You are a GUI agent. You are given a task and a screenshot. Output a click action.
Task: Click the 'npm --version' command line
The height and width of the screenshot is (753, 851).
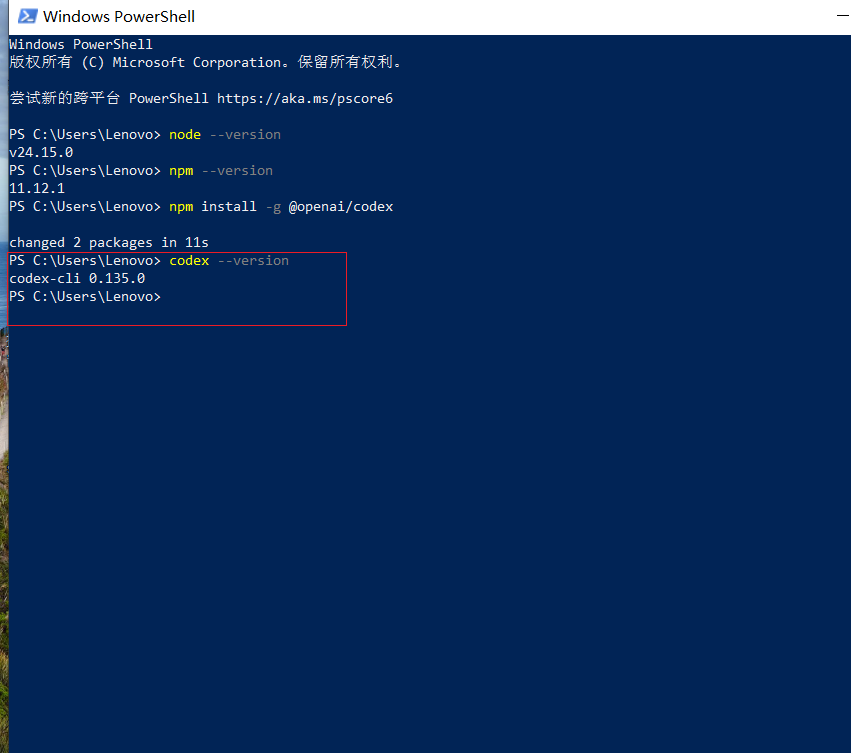141,170
